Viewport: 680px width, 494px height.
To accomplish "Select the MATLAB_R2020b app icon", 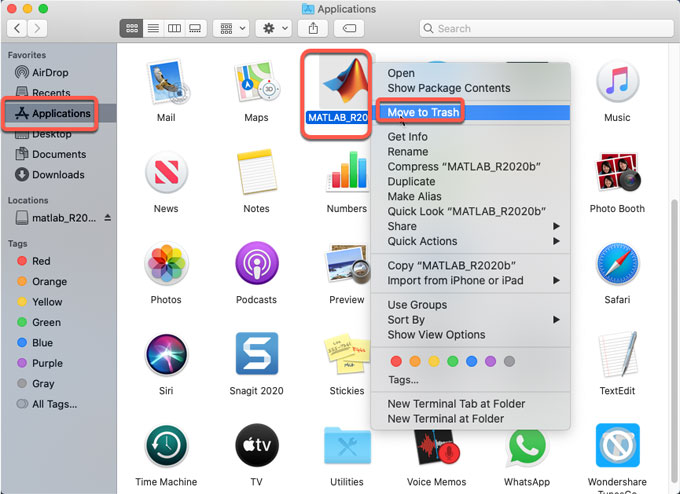I will 343,83.
